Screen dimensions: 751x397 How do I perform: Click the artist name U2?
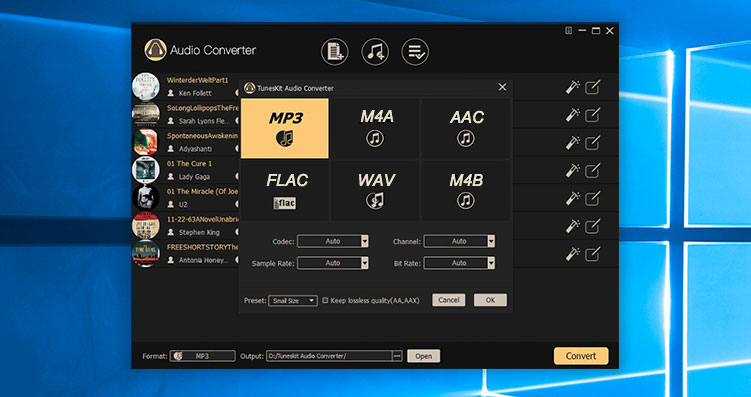pos(183,204)
